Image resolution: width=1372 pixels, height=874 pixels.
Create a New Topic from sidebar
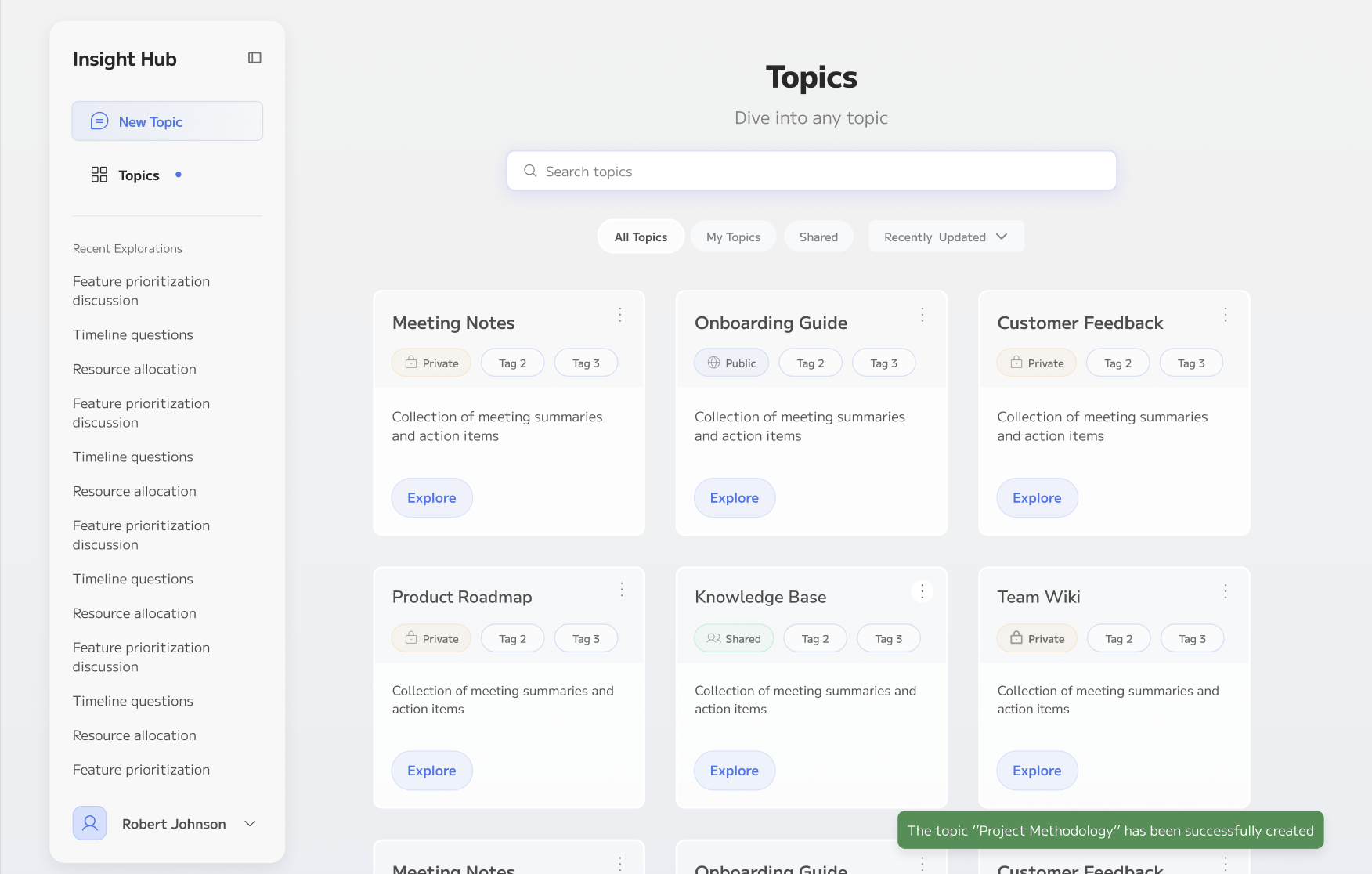pos(168,121)
